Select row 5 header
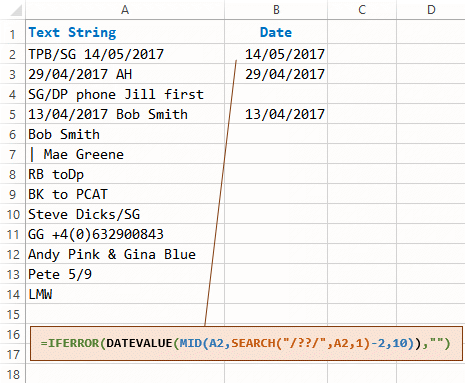The width and height of the screenshot is (465, 383). click(x=13, y=114)
